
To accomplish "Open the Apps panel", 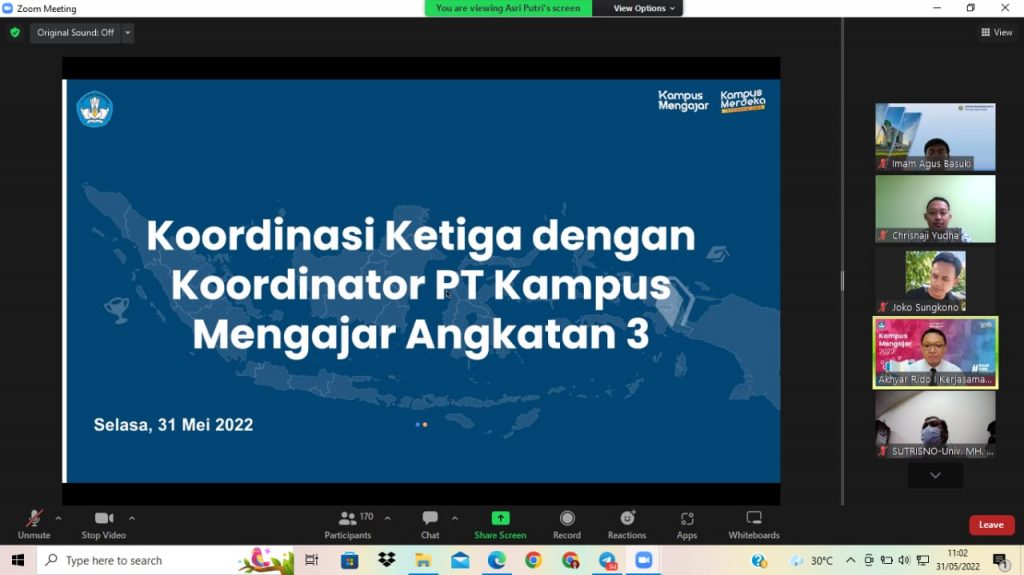I will pos(687,523).
